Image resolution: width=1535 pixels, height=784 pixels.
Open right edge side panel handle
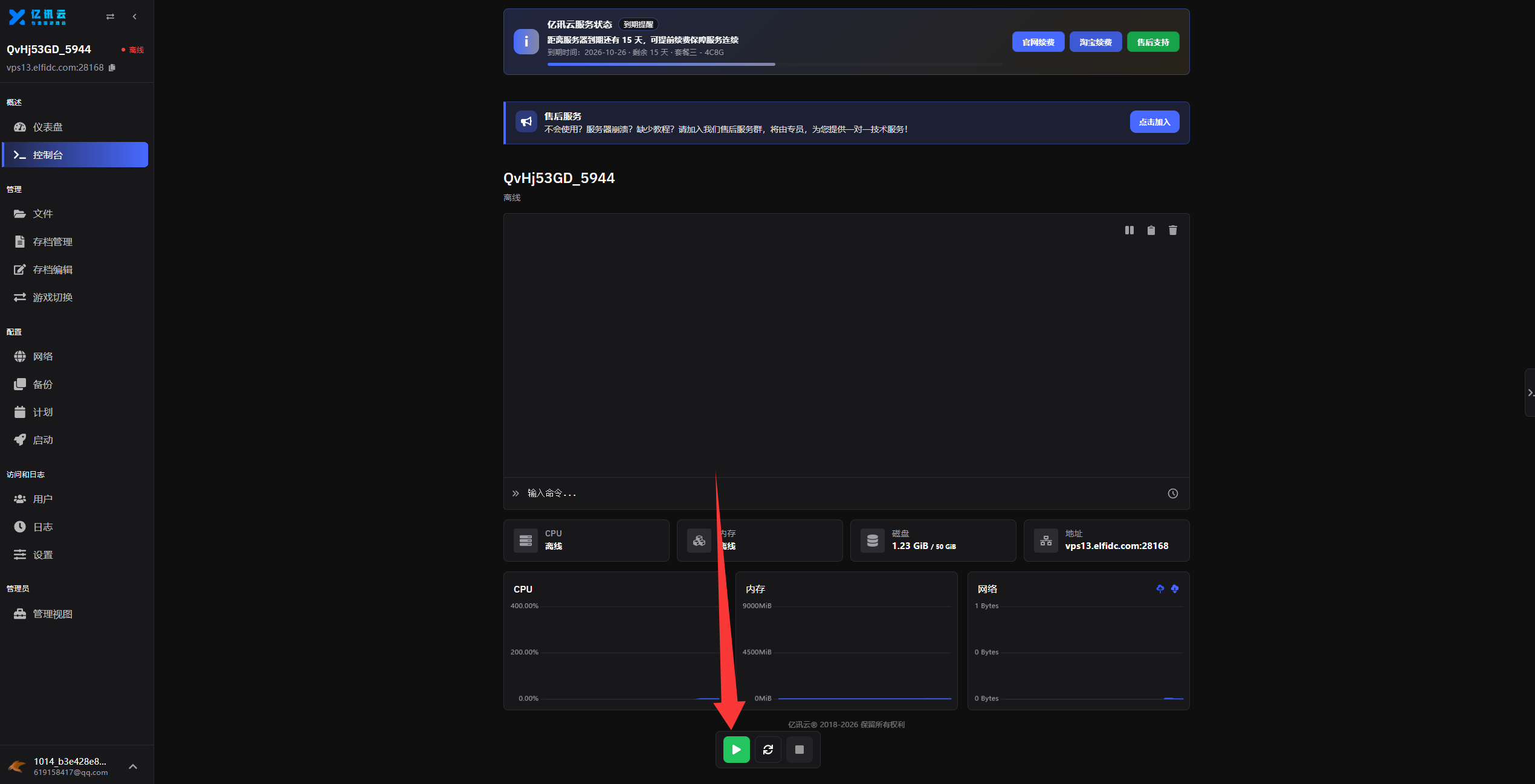(1530, 393)
